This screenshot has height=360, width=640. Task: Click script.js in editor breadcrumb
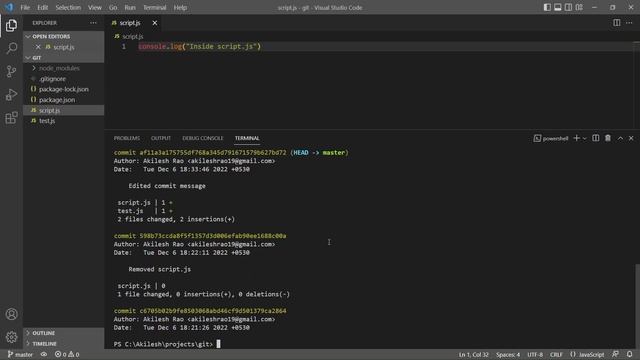132,36
